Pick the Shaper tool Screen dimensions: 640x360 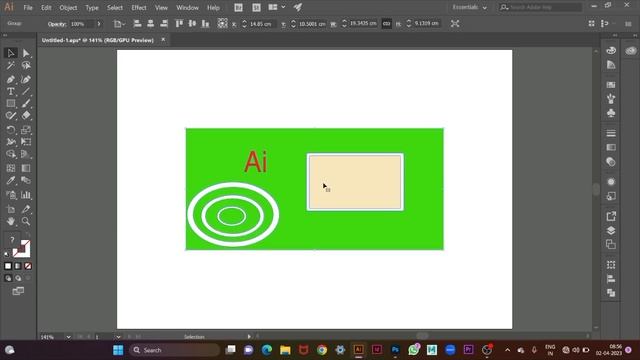pyautogui.click(x=11, y=116)
